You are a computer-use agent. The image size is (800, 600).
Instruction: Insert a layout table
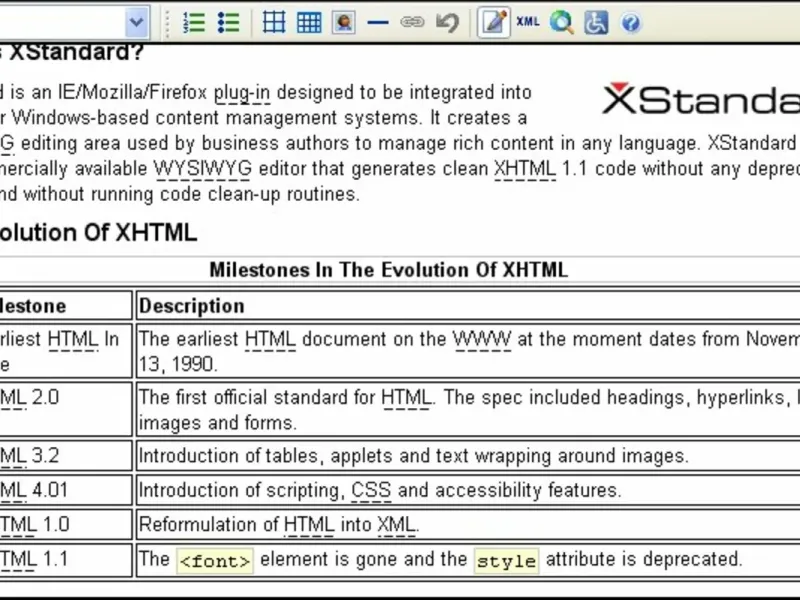point(274,22)
